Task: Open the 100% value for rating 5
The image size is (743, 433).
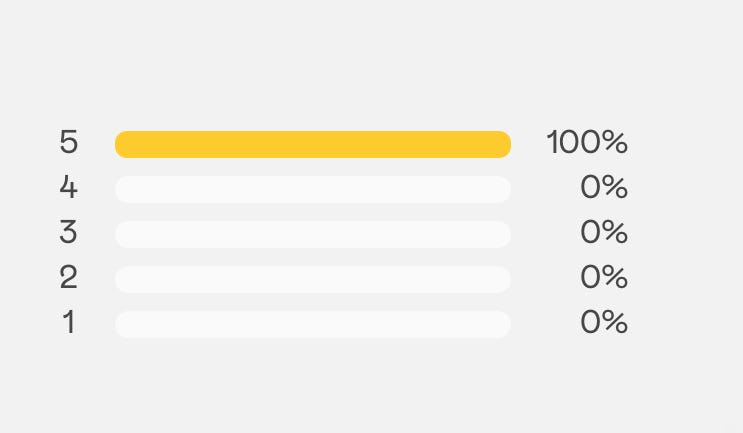Action: (587, 143)
